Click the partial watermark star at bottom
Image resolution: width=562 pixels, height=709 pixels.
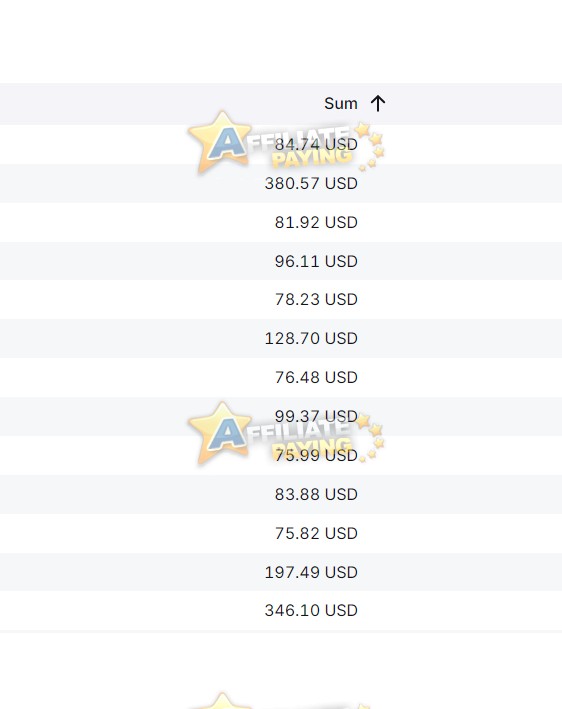coord(222,700)
